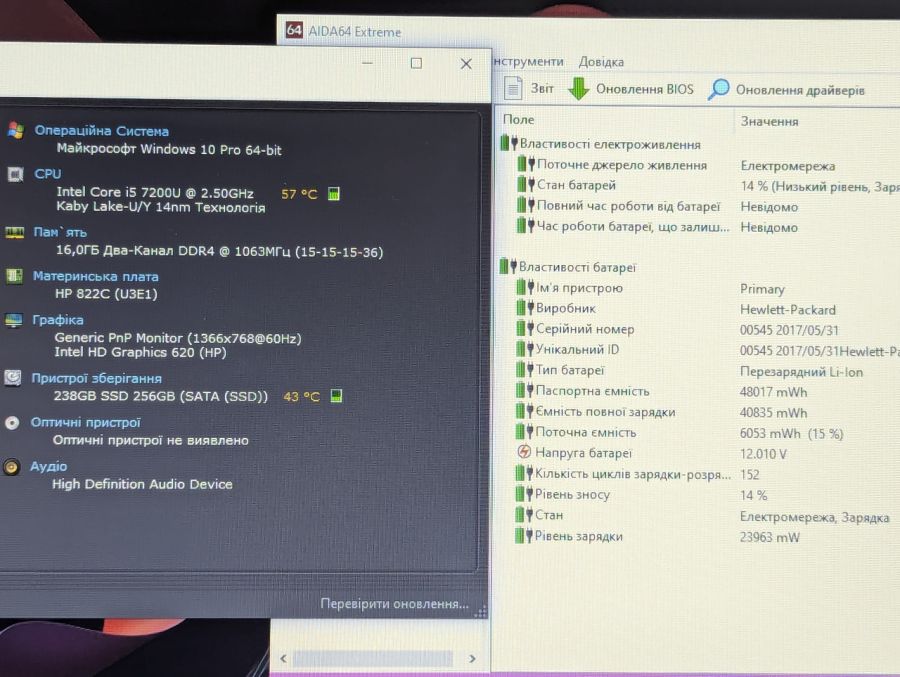
Task: Click the Електромережа value cell
Action: (788, 166)
